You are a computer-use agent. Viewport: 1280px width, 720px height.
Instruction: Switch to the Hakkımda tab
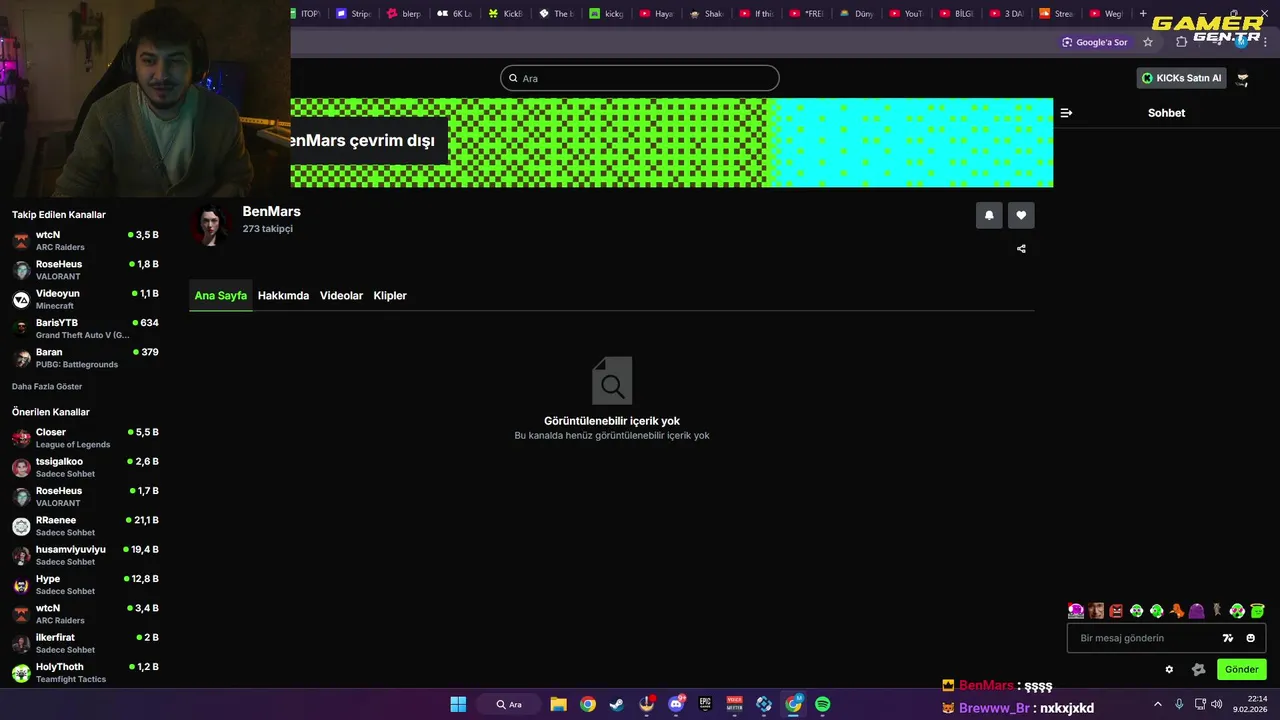(283, 296)
